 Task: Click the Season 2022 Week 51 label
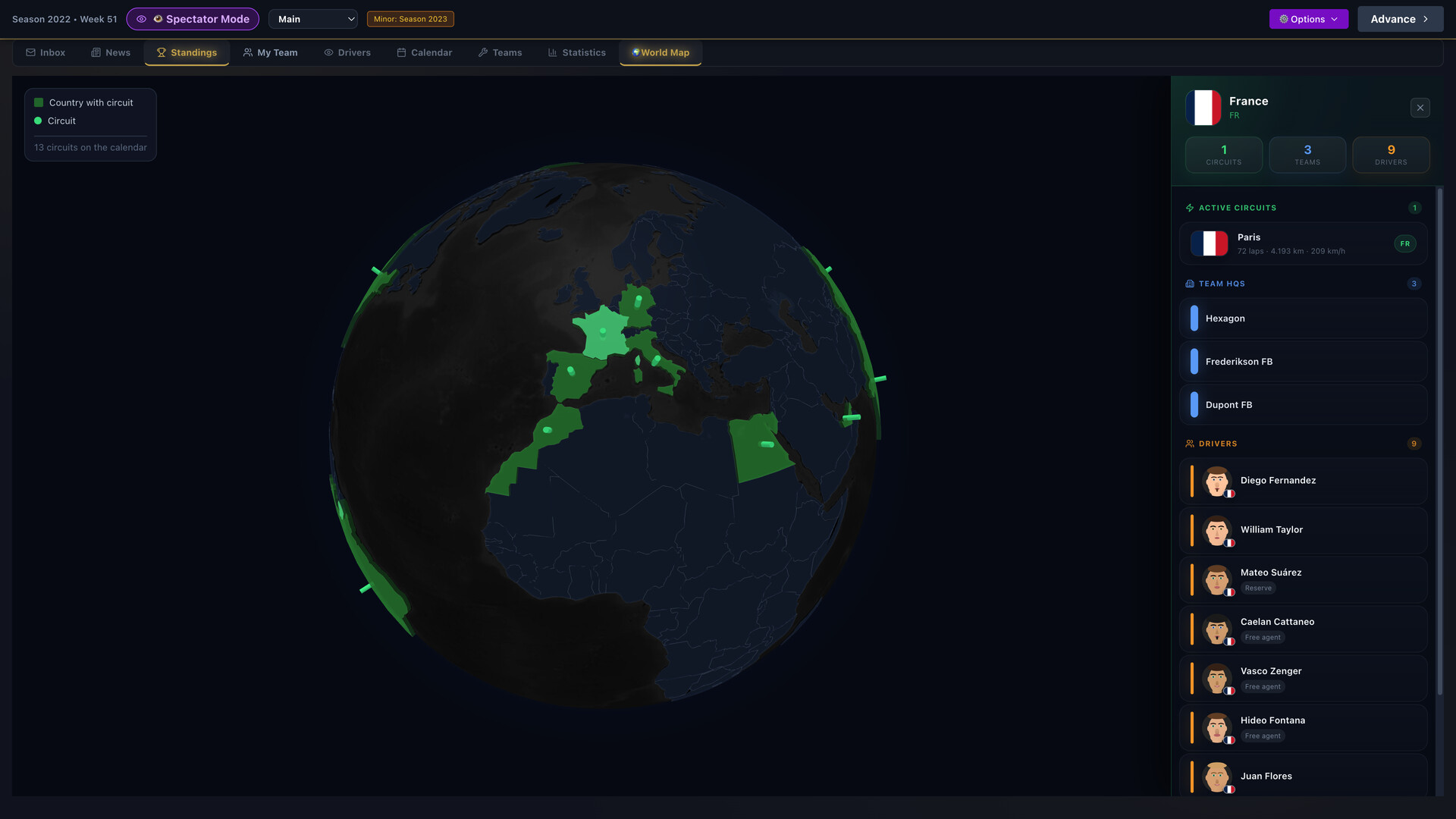[x=64, y=19]
